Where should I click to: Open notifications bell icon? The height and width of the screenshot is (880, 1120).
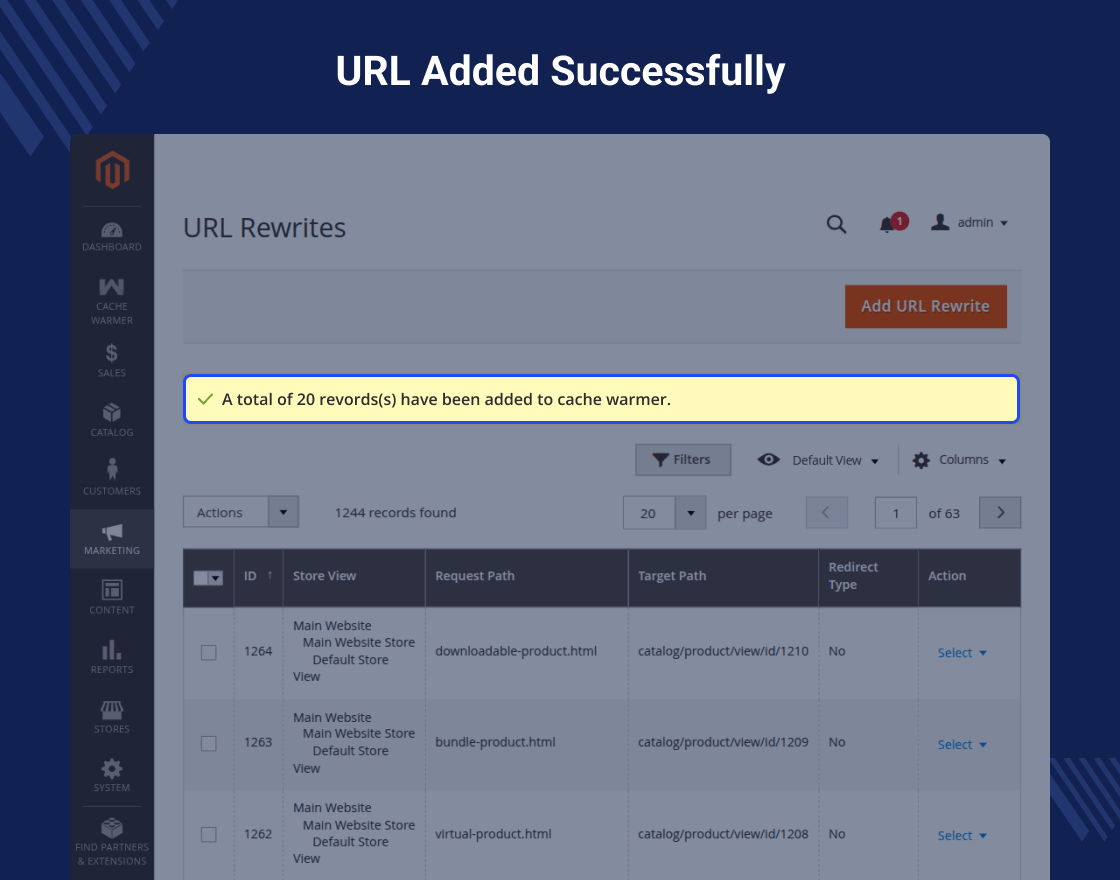pos(888,224)
